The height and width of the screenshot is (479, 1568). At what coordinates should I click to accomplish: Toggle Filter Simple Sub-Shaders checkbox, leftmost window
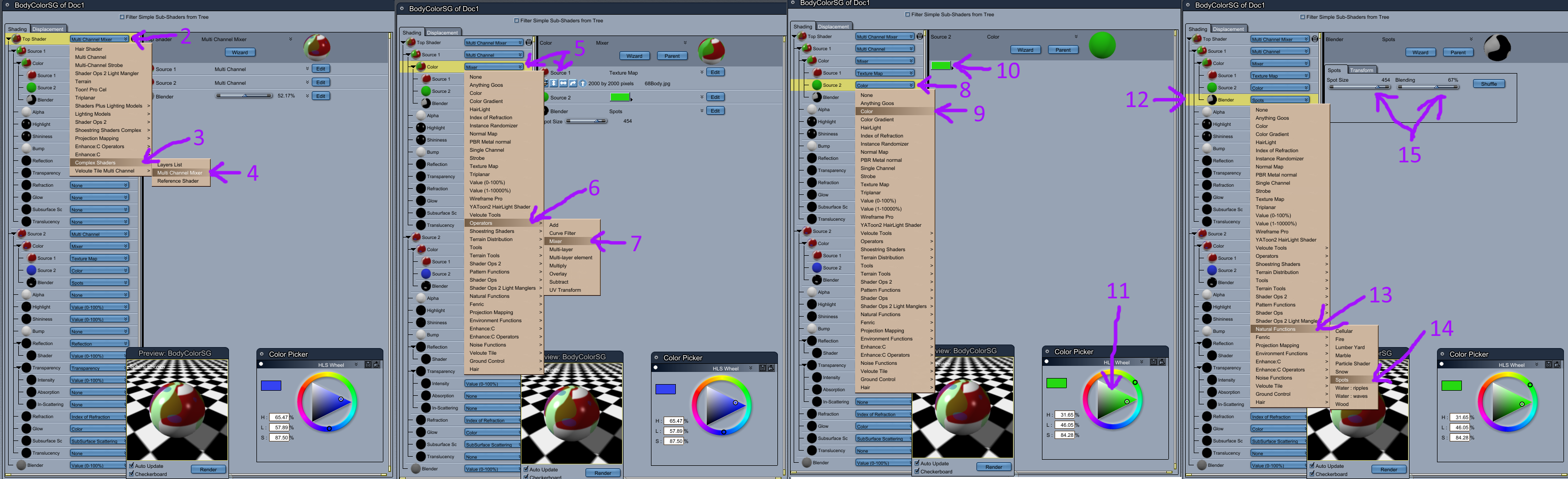point(122,17)
